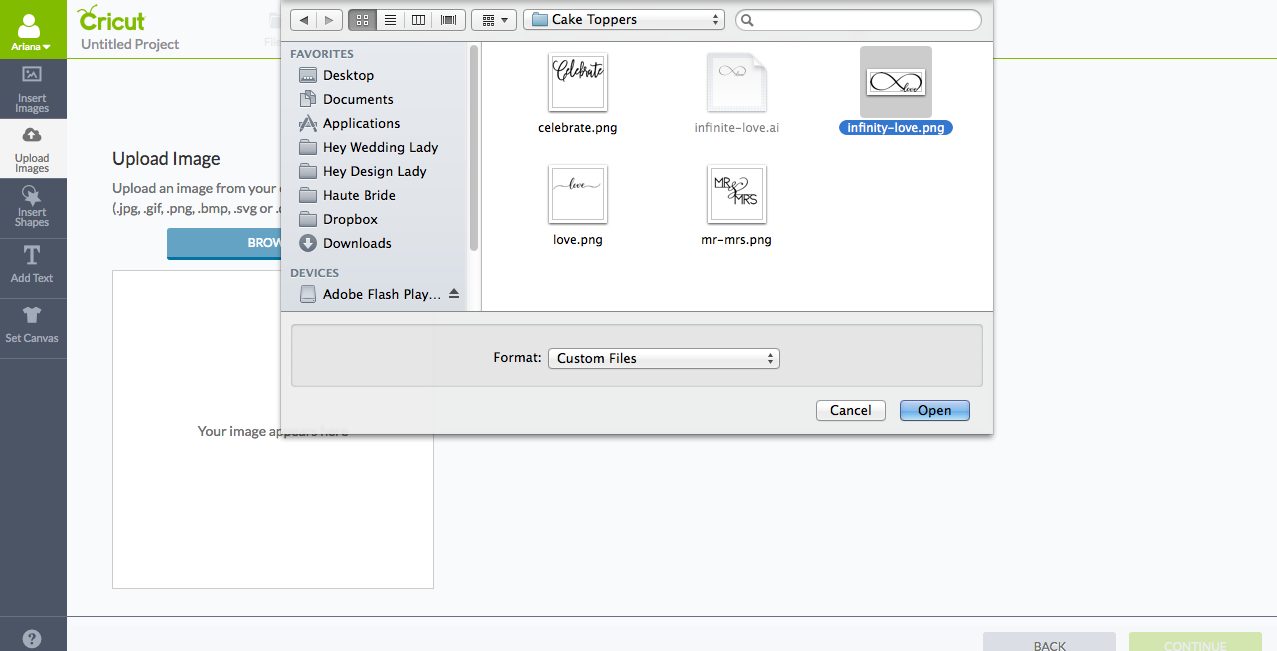This screenshot has height=651, width=1277.
Task: Select Downloads in the Favorites sidebar
Action: (x=357, y=243)
